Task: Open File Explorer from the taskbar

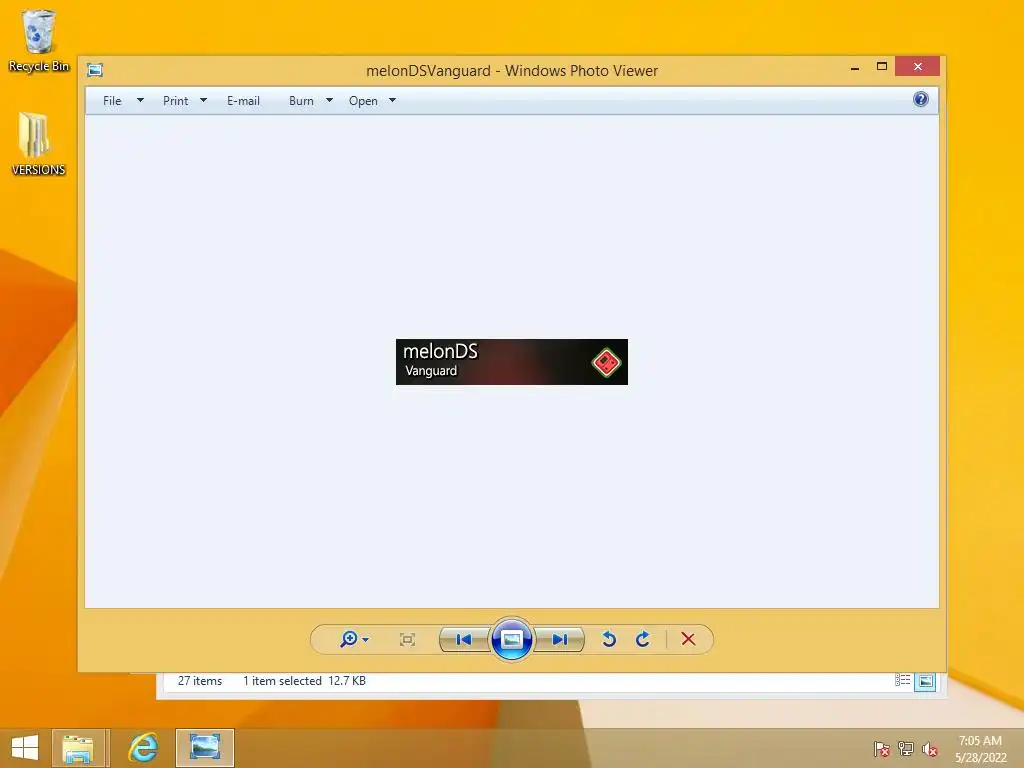Action: (x=78, y=748)
